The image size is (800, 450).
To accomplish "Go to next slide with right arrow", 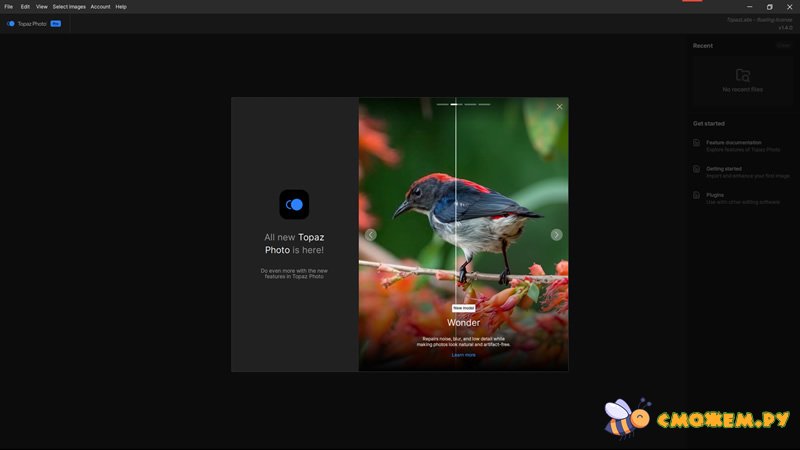I will tap(556, 235).
